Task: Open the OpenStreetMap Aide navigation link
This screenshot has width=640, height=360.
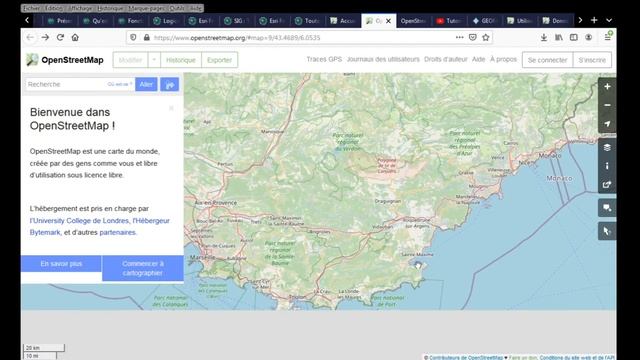Action: (x=478, y=59)
